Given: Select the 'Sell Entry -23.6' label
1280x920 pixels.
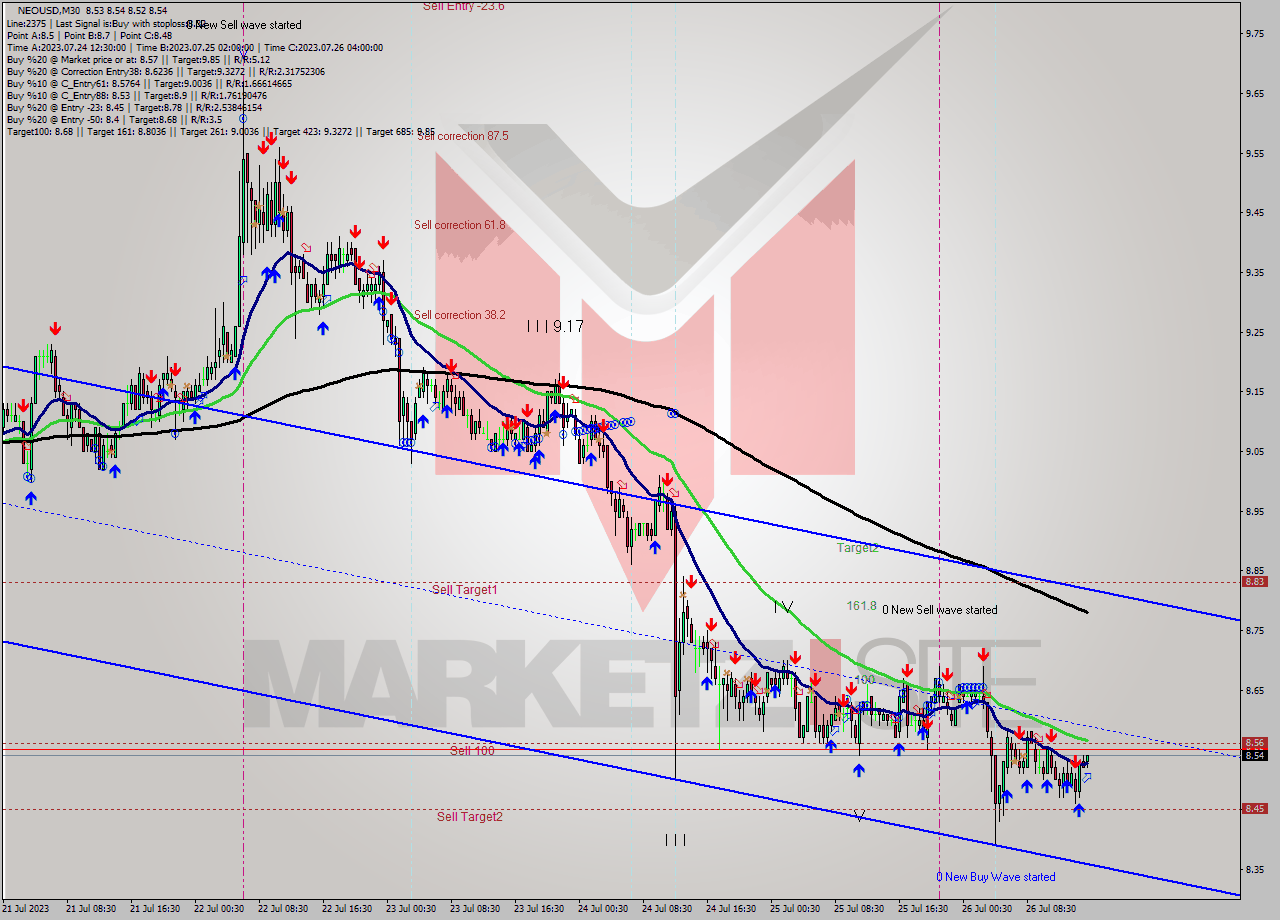Looking at the screenshot, I should pyautogui.click(x=463, y=6).
